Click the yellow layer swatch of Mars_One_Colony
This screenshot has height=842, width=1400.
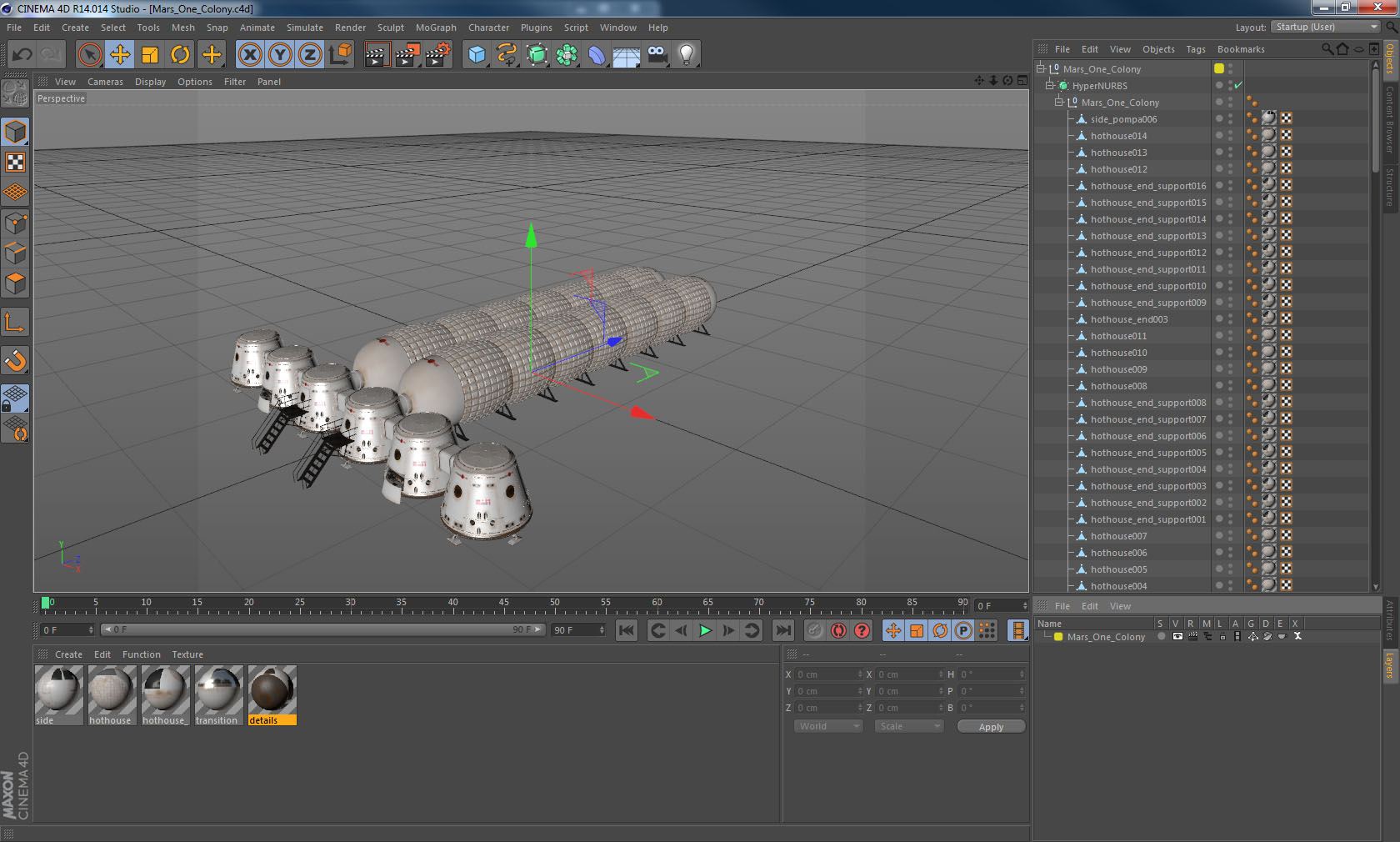(1219, 68)
